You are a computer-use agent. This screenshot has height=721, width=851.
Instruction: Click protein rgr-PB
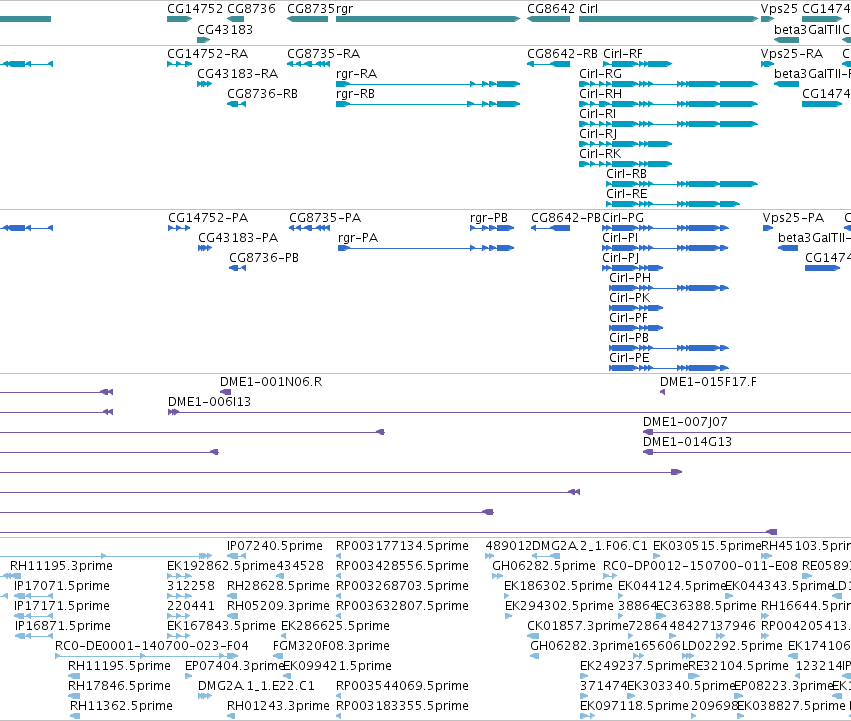[x=492, y=228]
